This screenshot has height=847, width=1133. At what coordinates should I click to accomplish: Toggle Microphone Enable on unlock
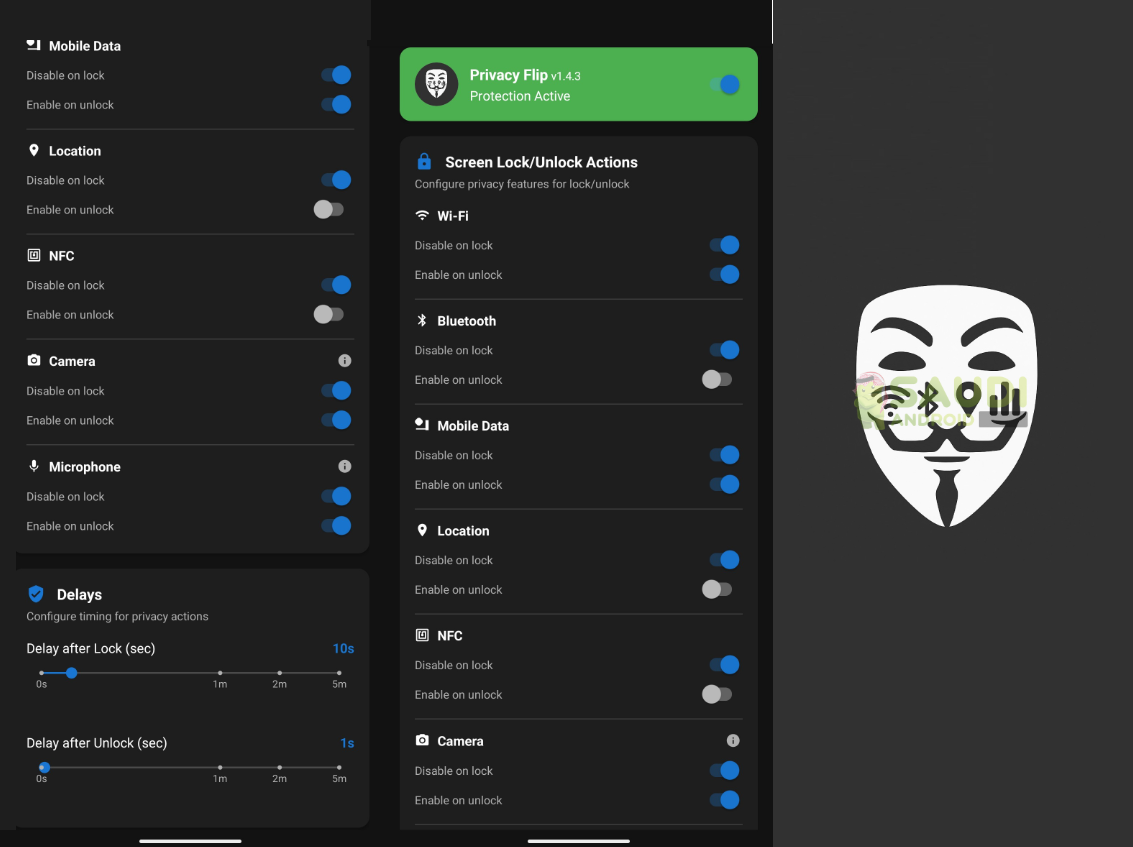click(337, 525)
